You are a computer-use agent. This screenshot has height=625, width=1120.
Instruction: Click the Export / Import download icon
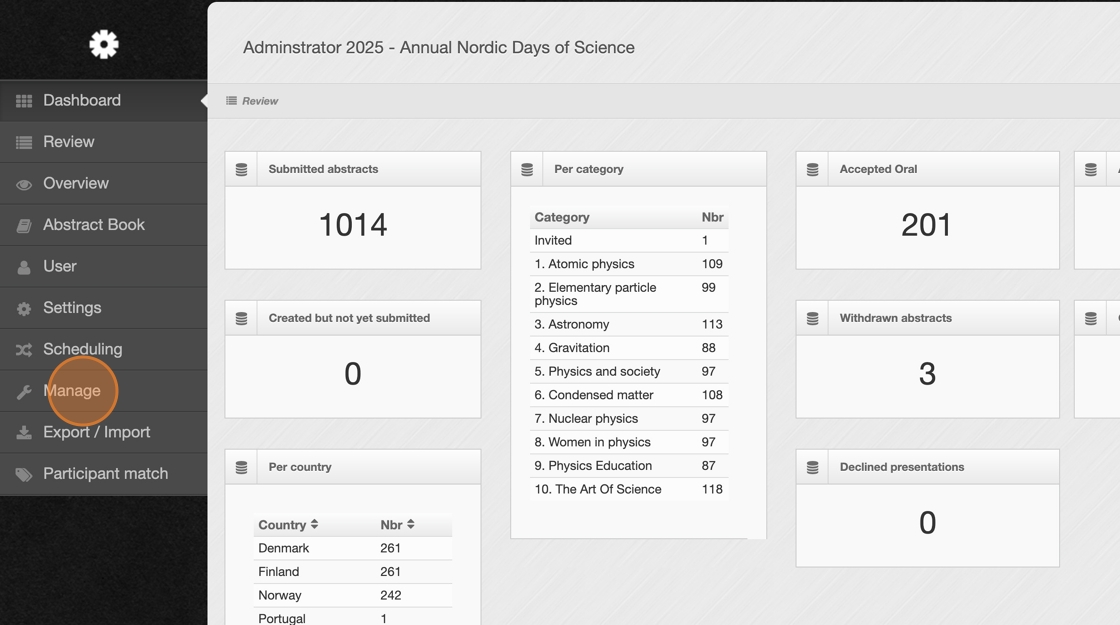coord(24,433)
